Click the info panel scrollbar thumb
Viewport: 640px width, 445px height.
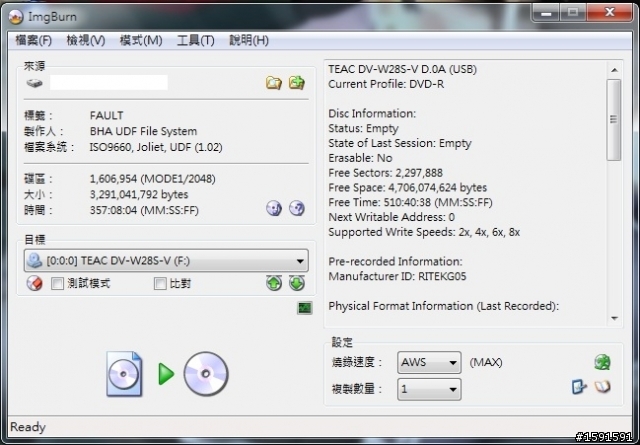(x=613, y=120)
